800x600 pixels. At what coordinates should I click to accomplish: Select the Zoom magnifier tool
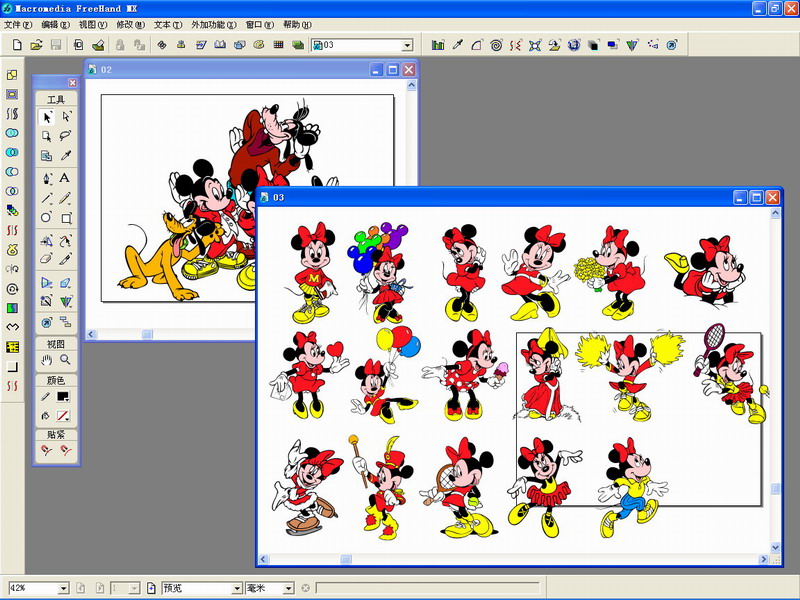click(66, 360)
